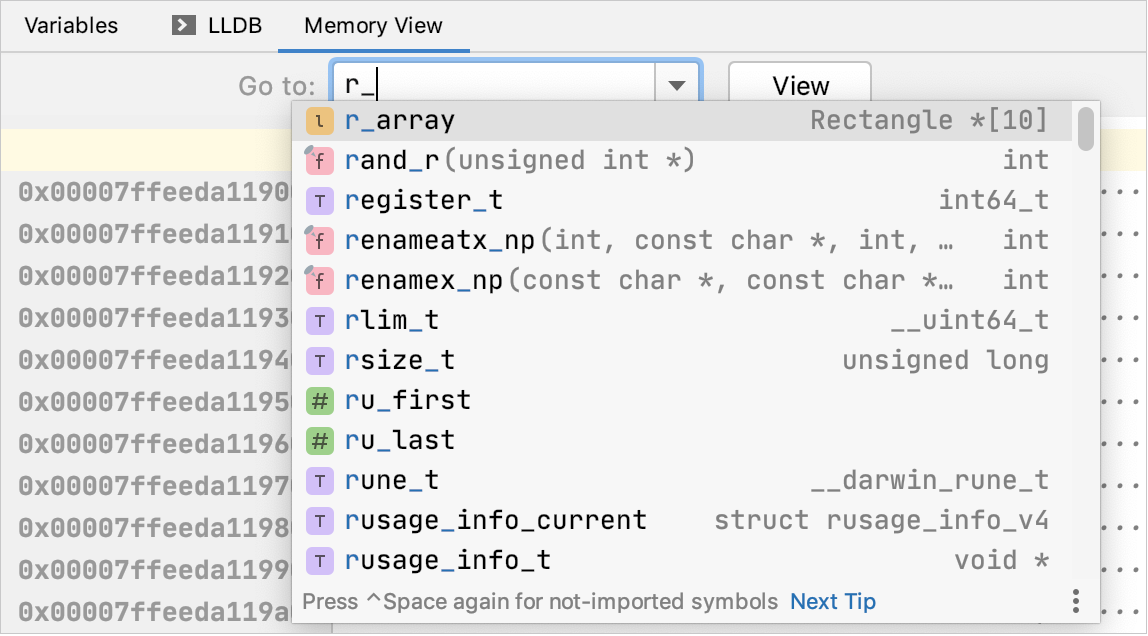
Task: Click the typedef icon beside rusage_info_t
Action: tap(318, 560)
